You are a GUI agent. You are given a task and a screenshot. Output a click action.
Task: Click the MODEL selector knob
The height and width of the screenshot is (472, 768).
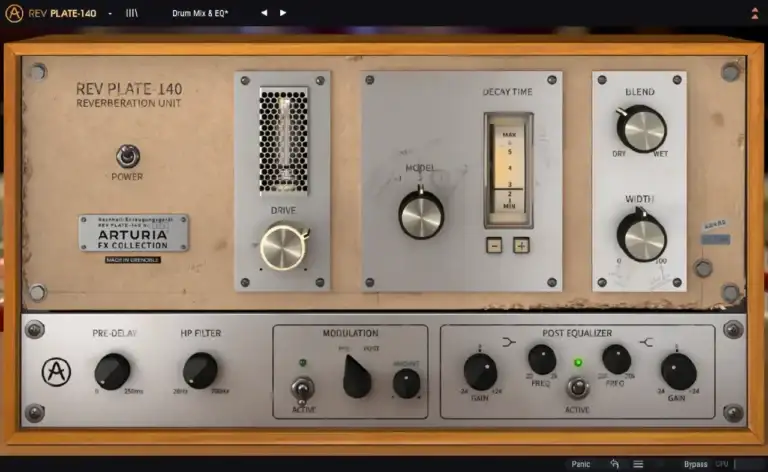(x=421, y=215)
